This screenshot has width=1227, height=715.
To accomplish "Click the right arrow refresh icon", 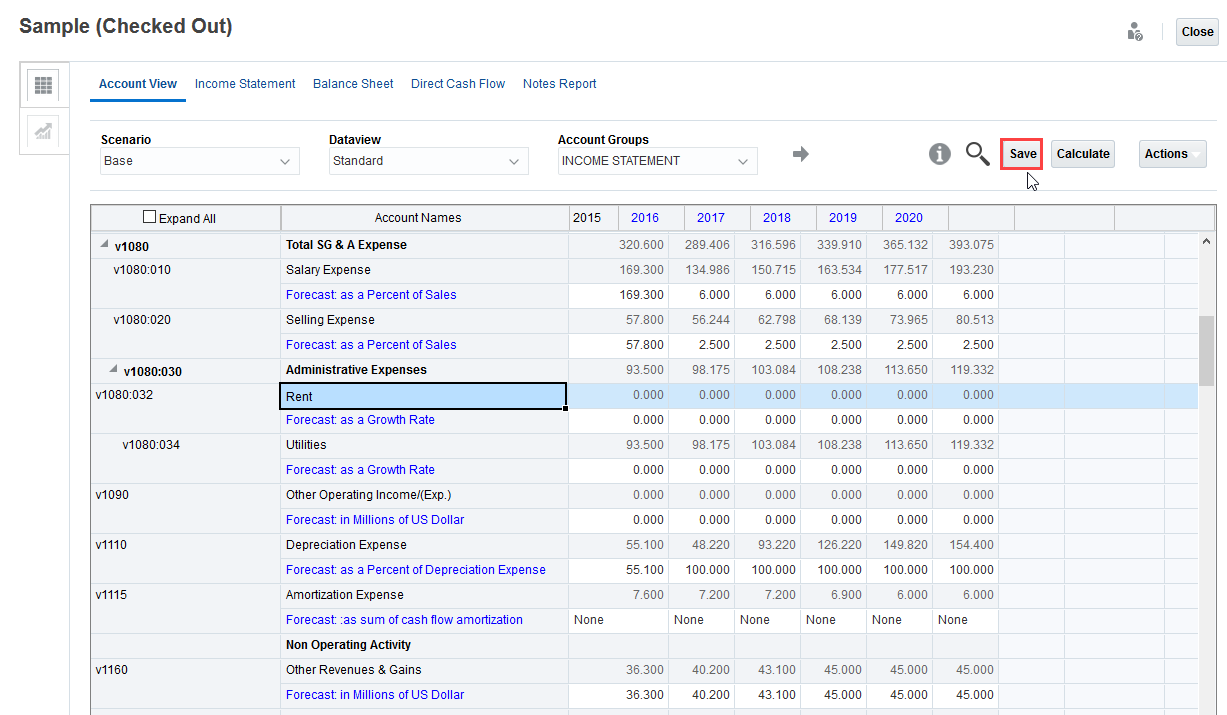I will (x=800, y=154).
